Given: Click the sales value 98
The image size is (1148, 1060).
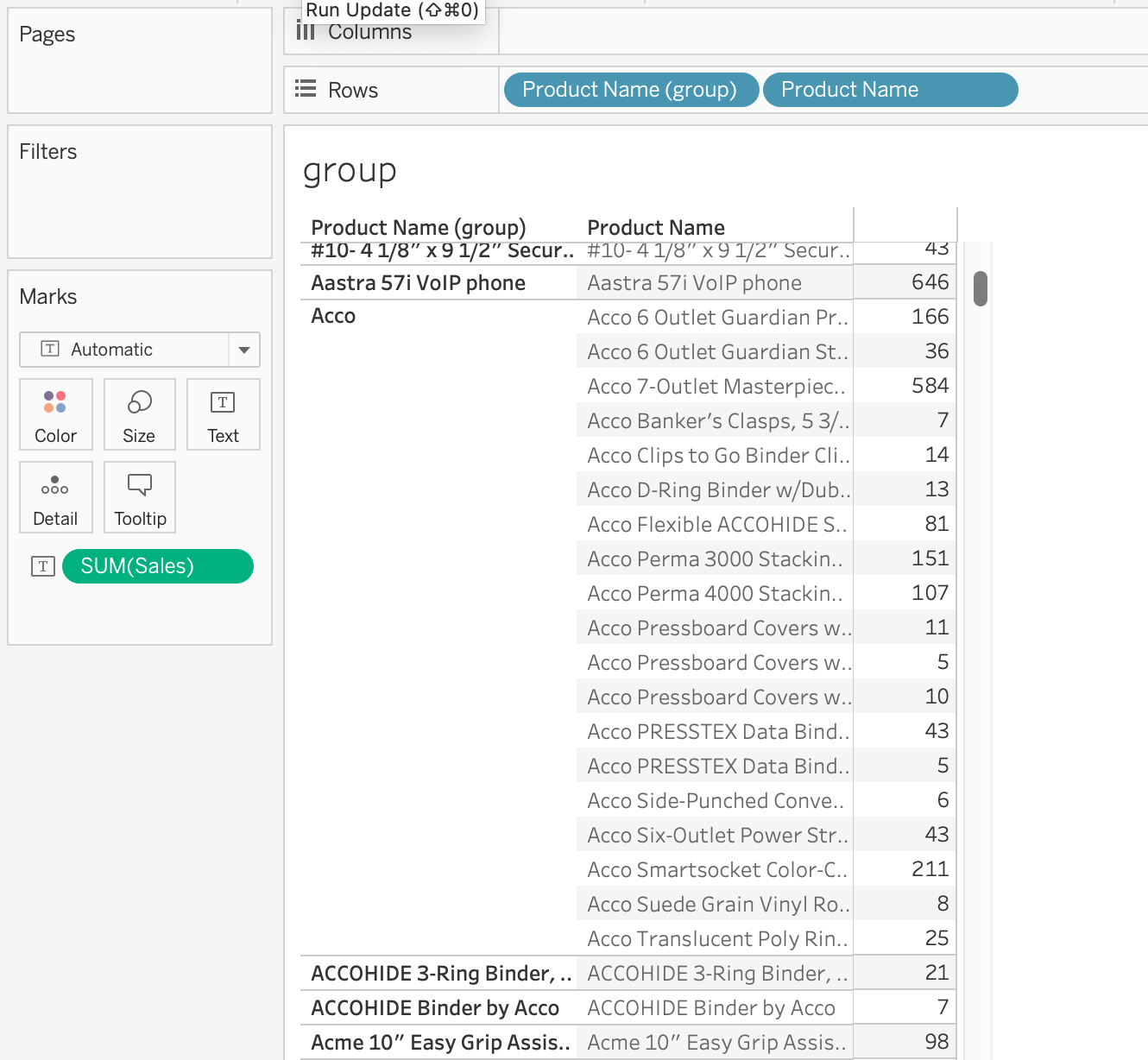Looking at the screenshot, I should click(x=937, y=1042).
